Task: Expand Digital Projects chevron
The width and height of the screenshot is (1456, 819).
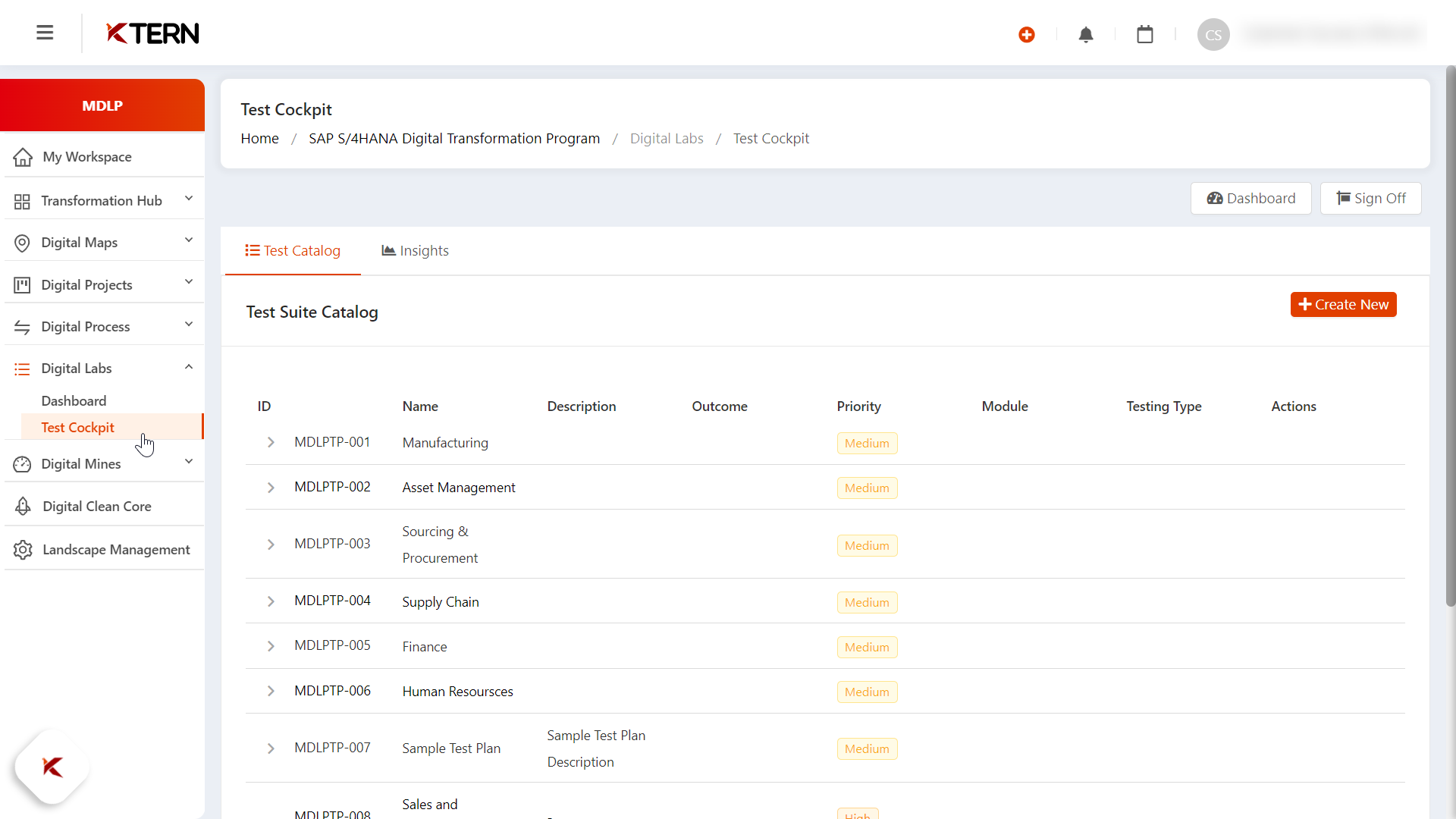Action: click(189, 282)
